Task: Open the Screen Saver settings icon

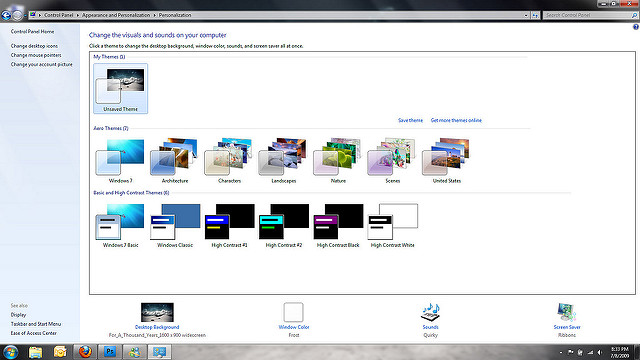Action: (567, 312)
